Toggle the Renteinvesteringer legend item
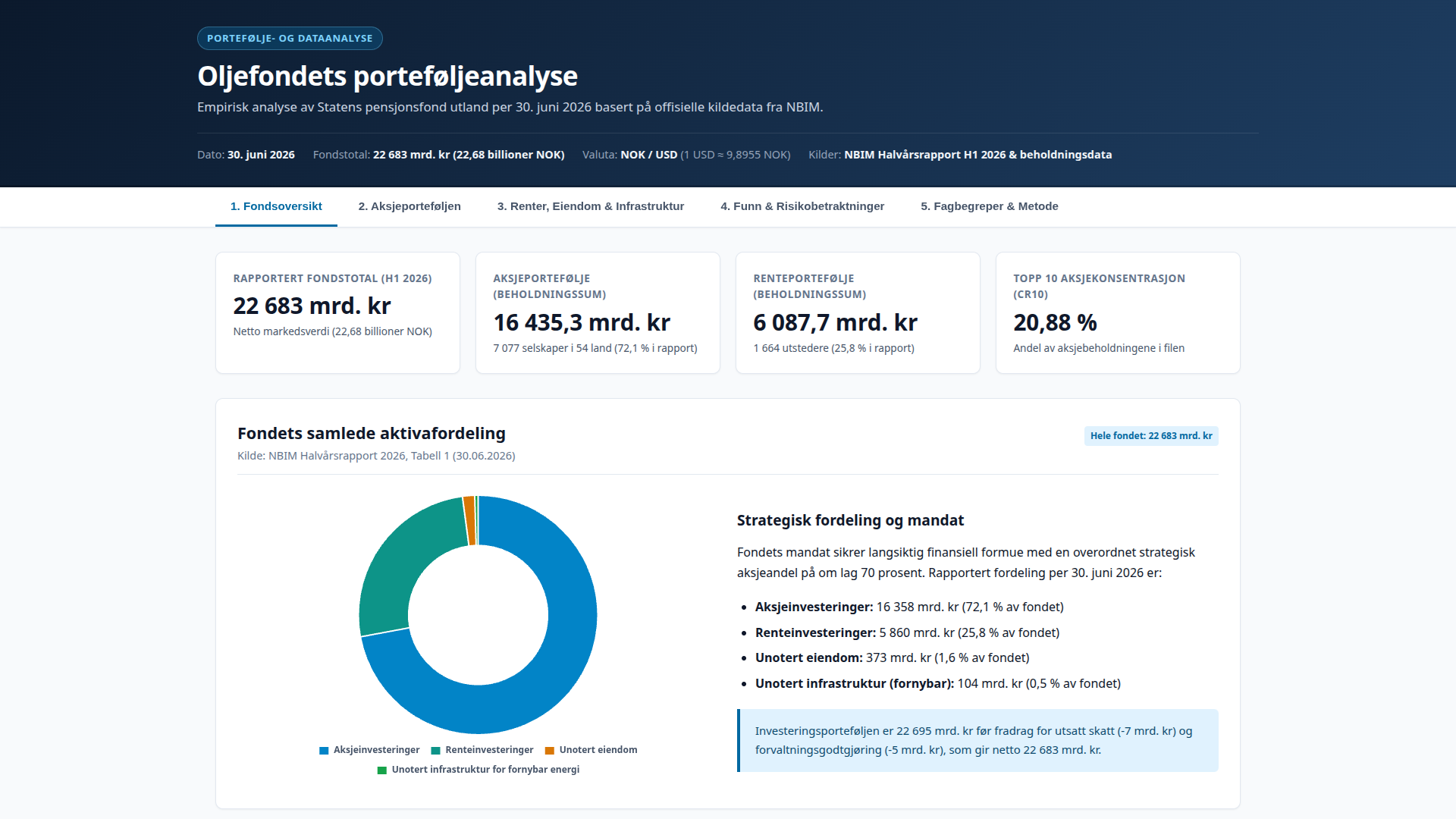The image size is (1456, 819). [x=482, y=750]
